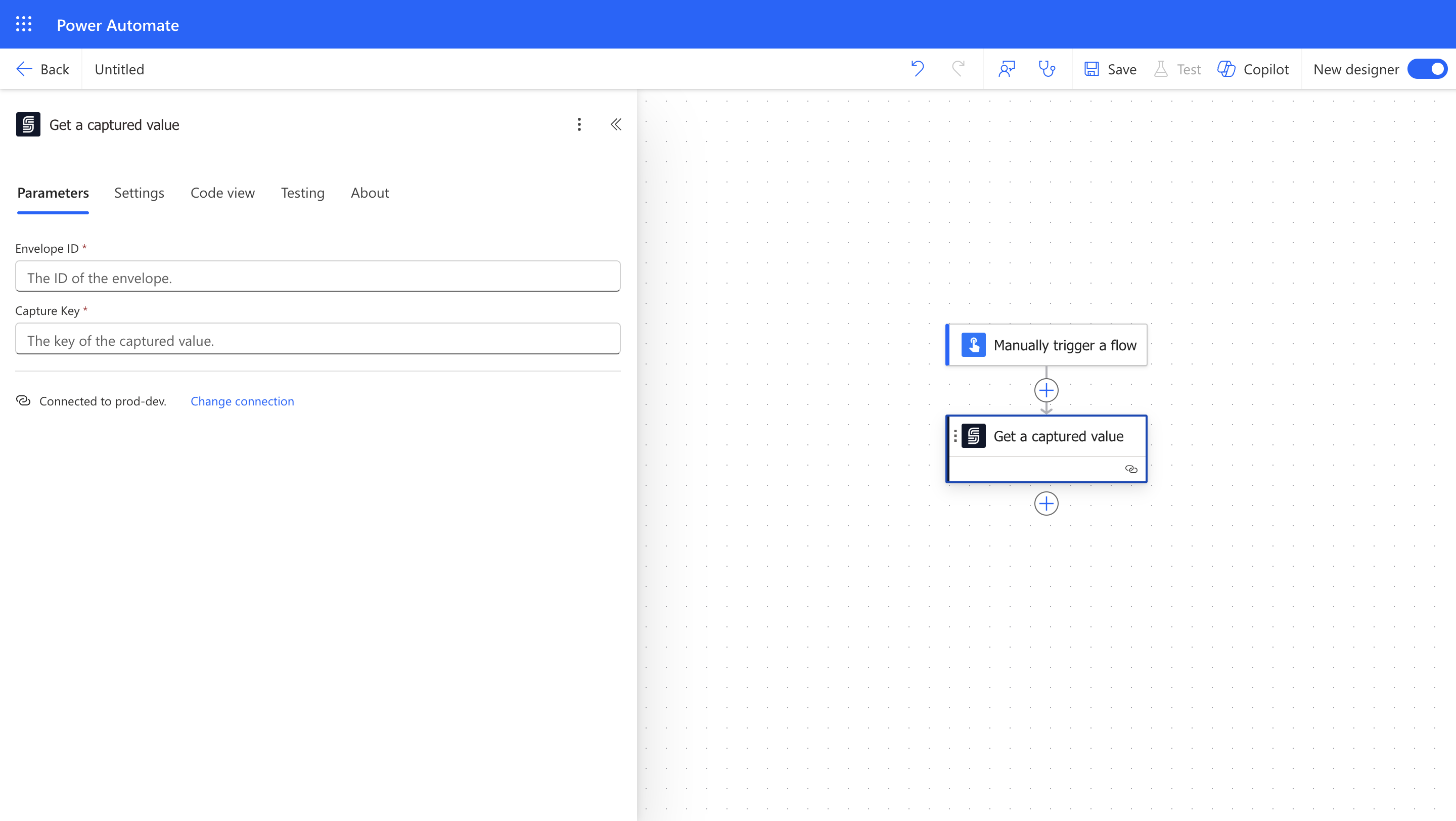The image size is (1456, 821).
Task: Open the panel's three-dot more menu
Action: (579, 124)
